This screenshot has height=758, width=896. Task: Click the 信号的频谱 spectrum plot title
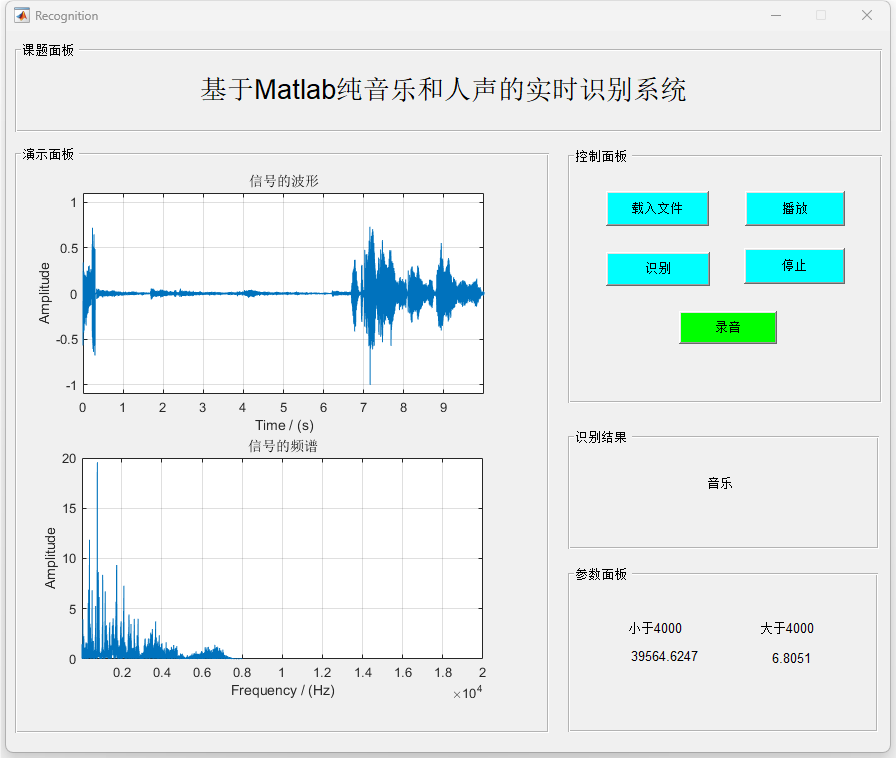point(283,446)
